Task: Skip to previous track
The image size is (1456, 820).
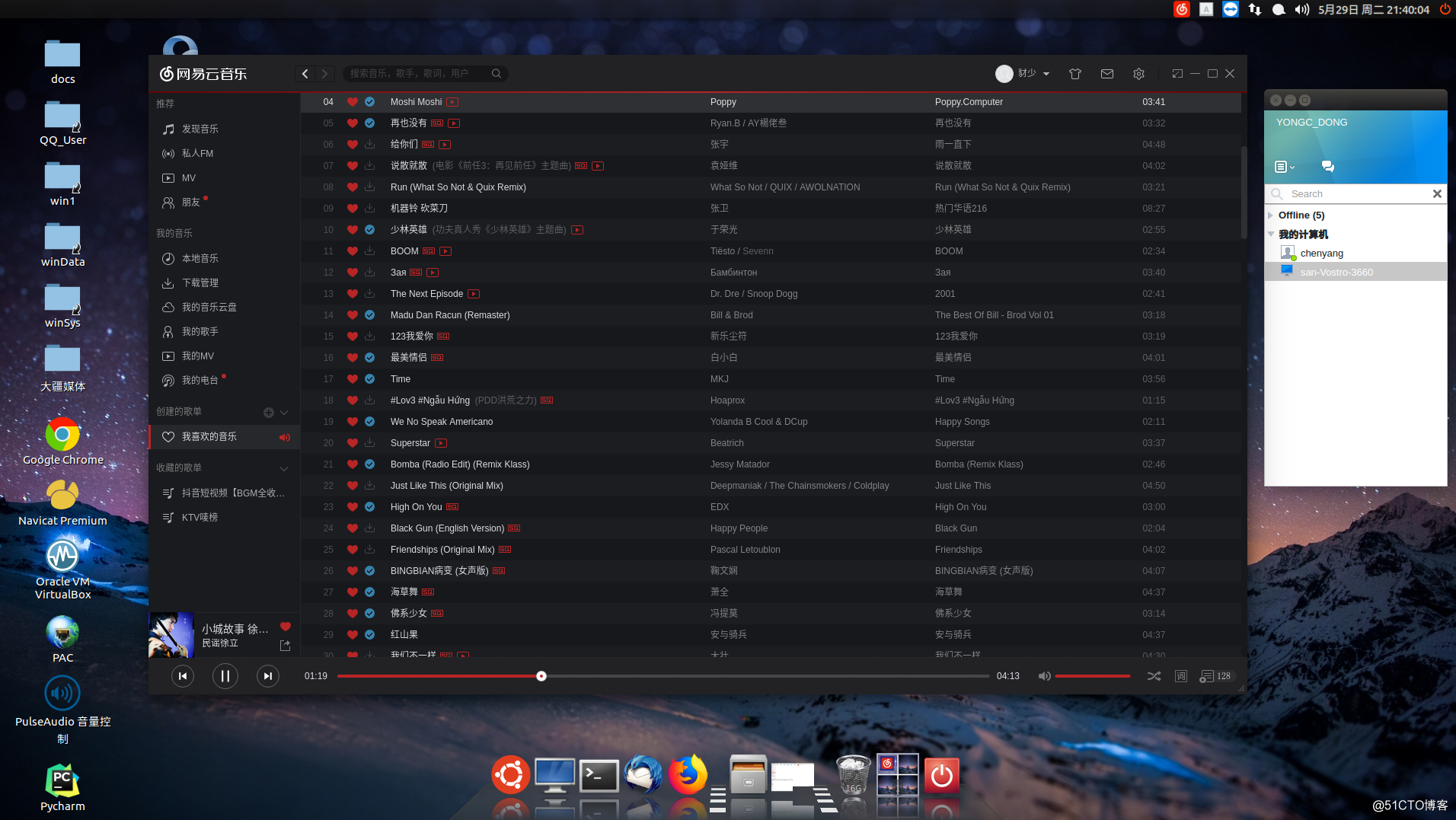Action: [x=183, y=676]
